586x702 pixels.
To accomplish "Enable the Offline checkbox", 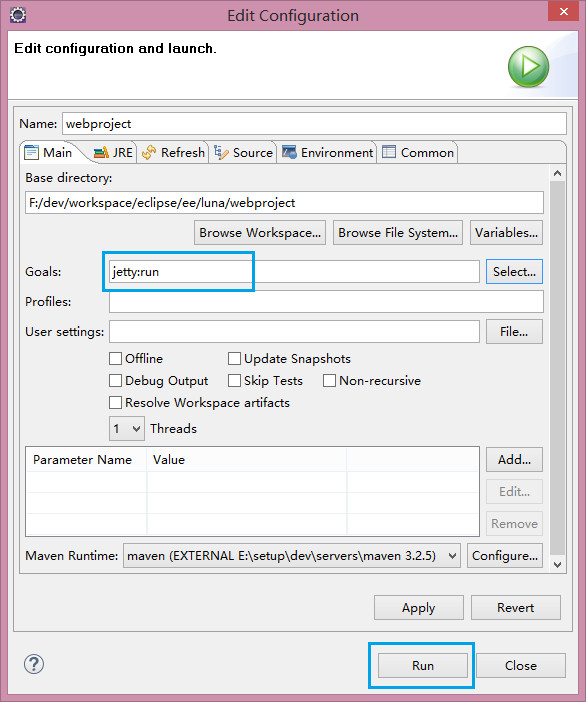I will (x=115, y=359).
